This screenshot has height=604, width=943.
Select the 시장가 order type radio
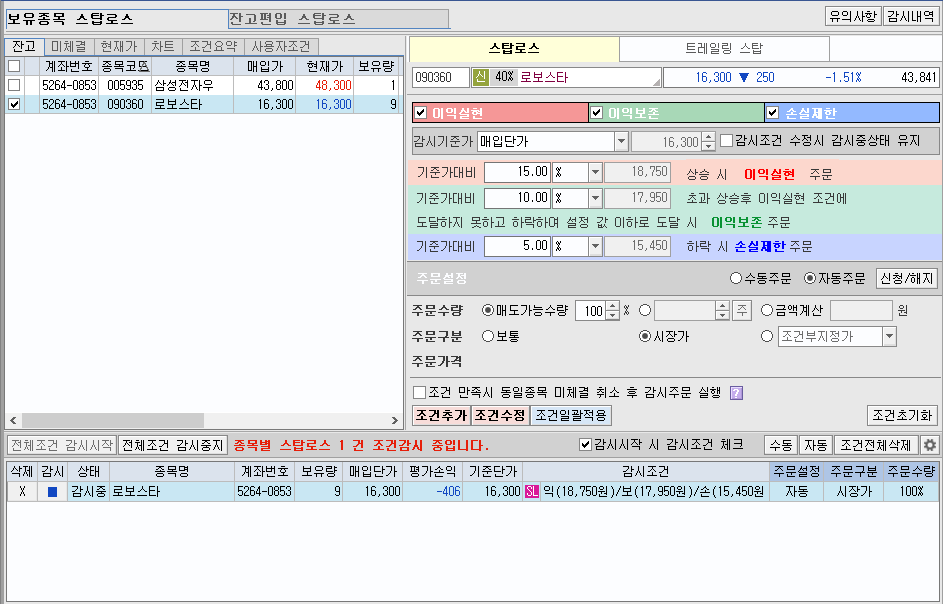(645, 336)
